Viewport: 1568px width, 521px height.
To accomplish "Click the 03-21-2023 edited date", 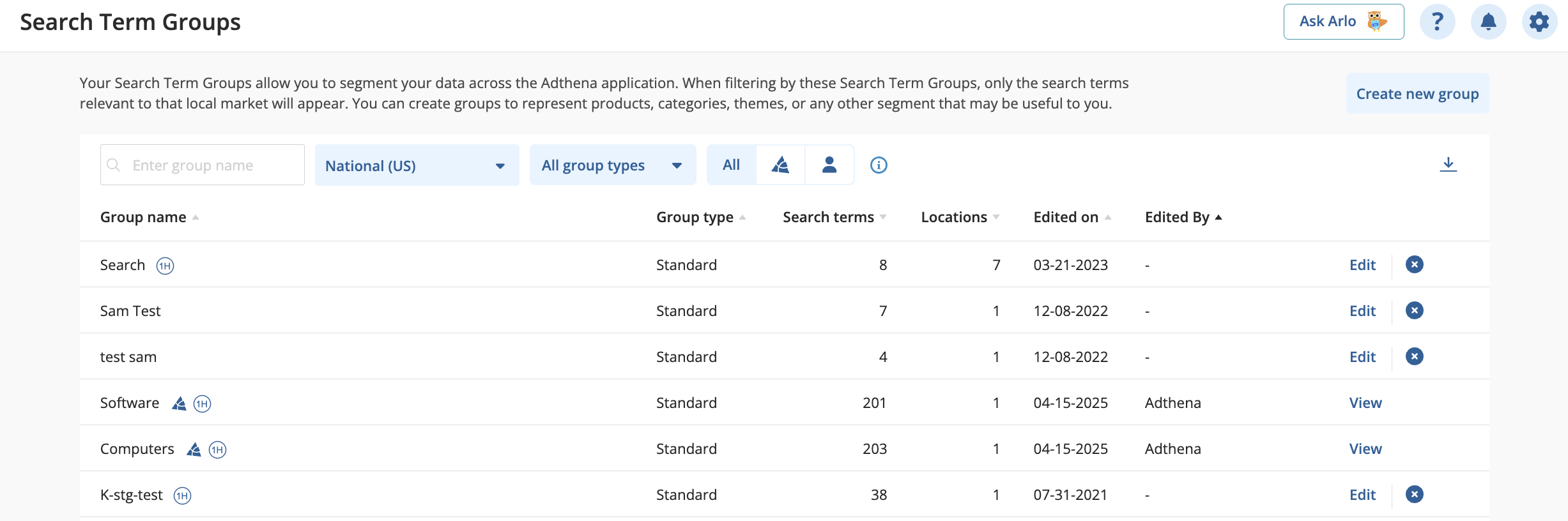I will [x=1070, y=265].
